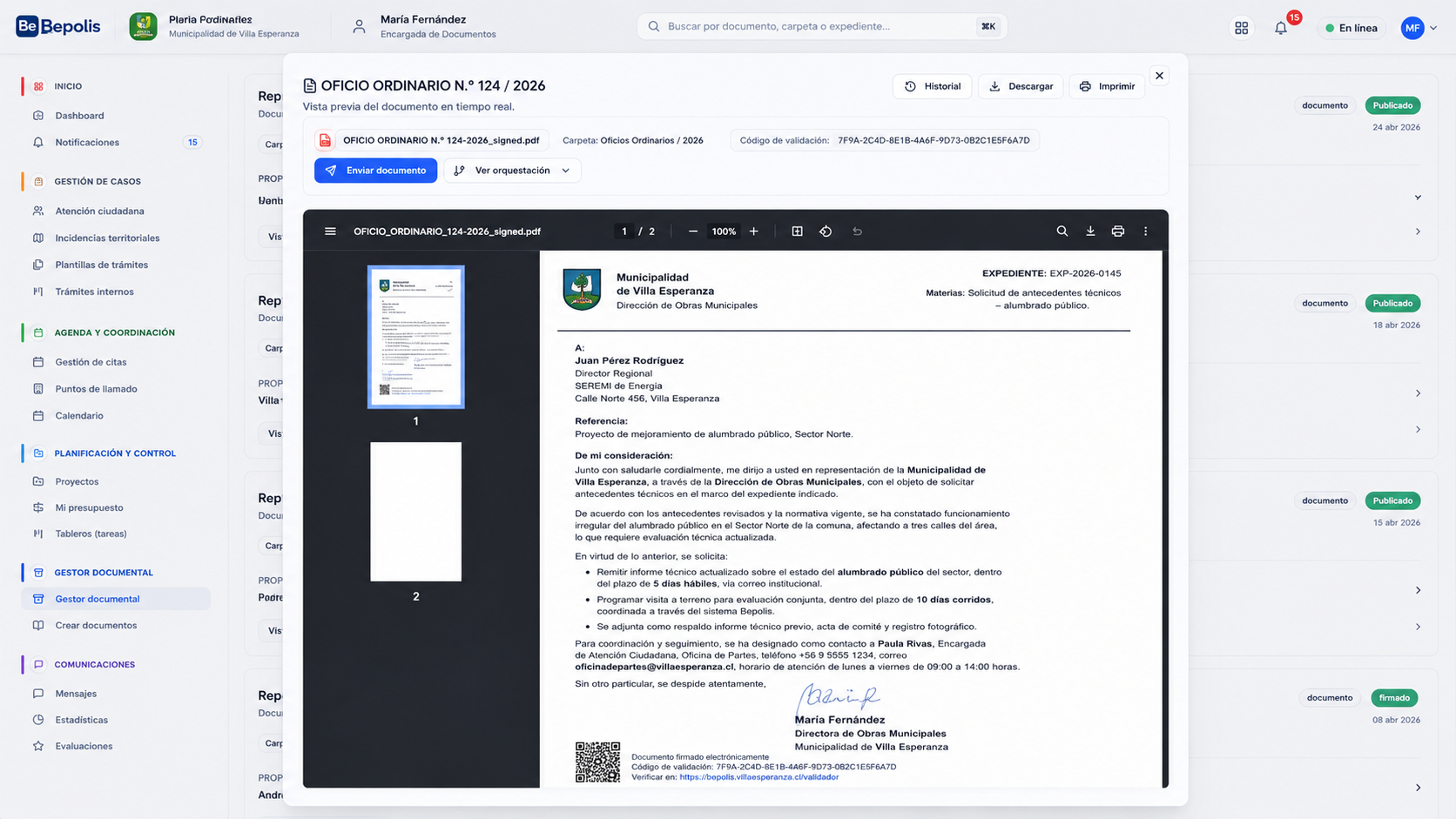Click the Bepolis logo
Screen dimensions: 1456x819
coord(58,27)
